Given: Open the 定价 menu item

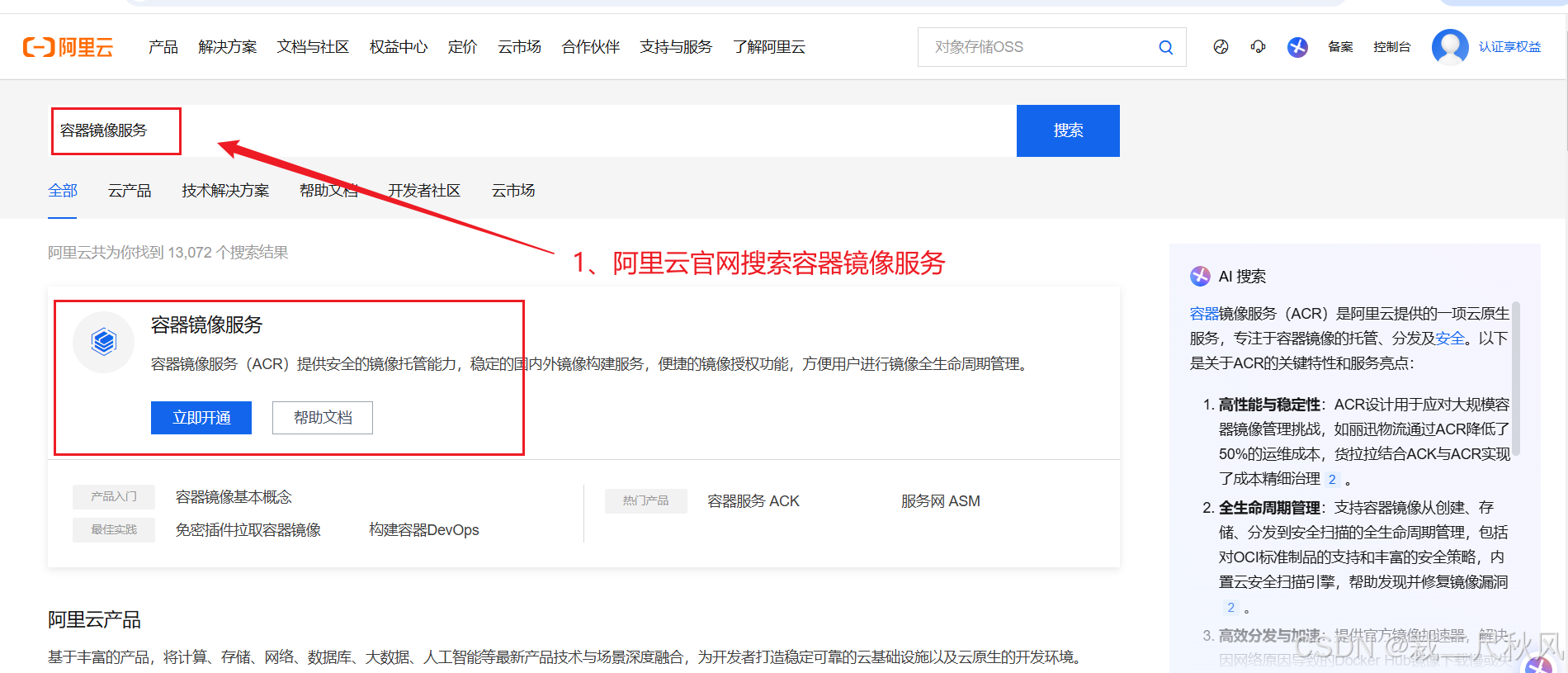Looking at the screenshot, I should [x=463, y=47].
